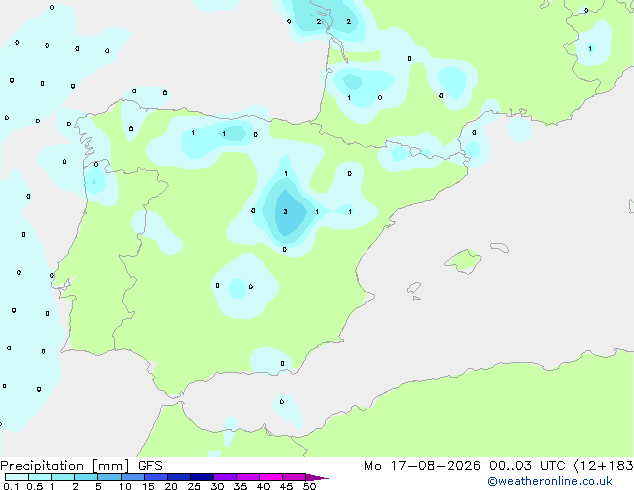Select the 35–40 mm legend color swatch

point(248,477)
